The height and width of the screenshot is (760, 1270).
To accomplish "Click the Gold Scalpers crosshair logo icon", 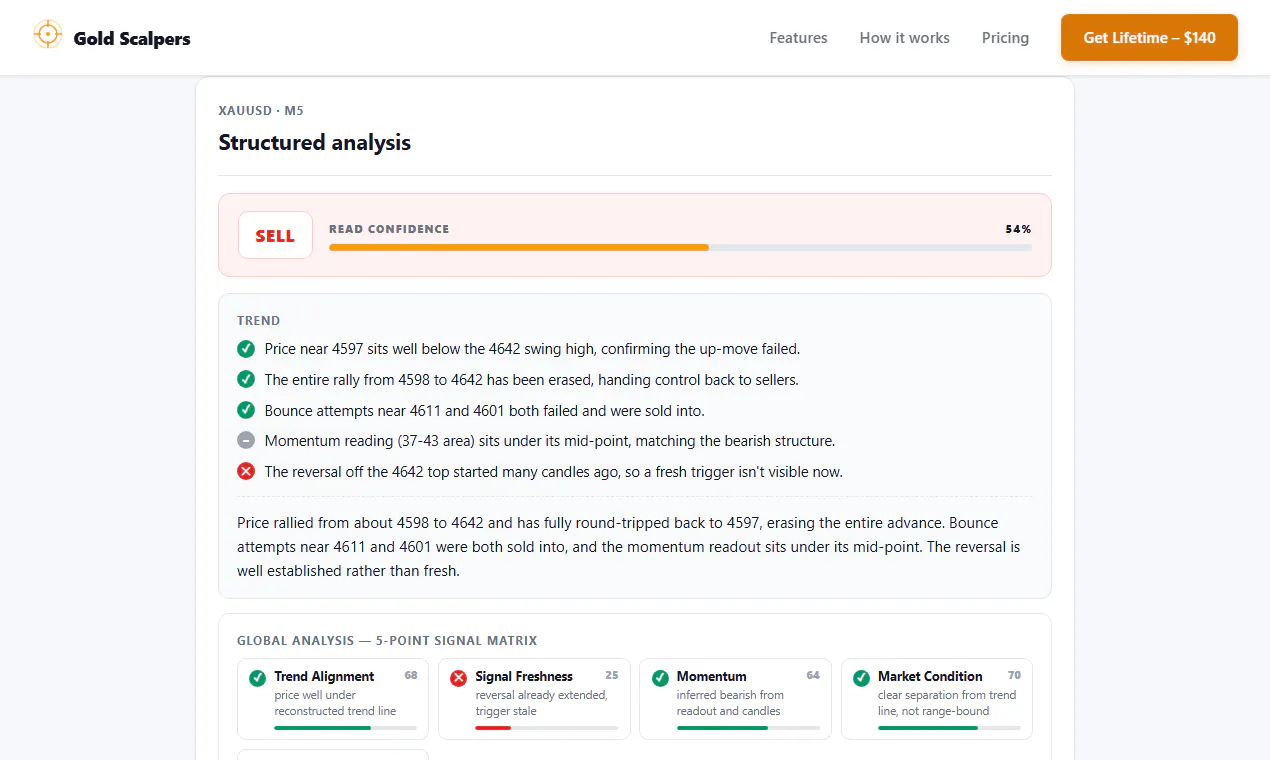I will pos(48,35).
